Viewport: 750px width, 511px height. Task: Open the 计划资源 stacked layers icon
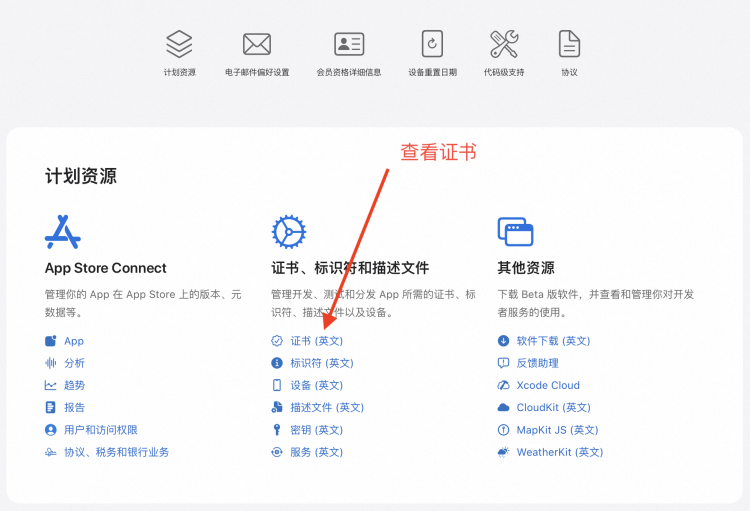pos(179,44)
